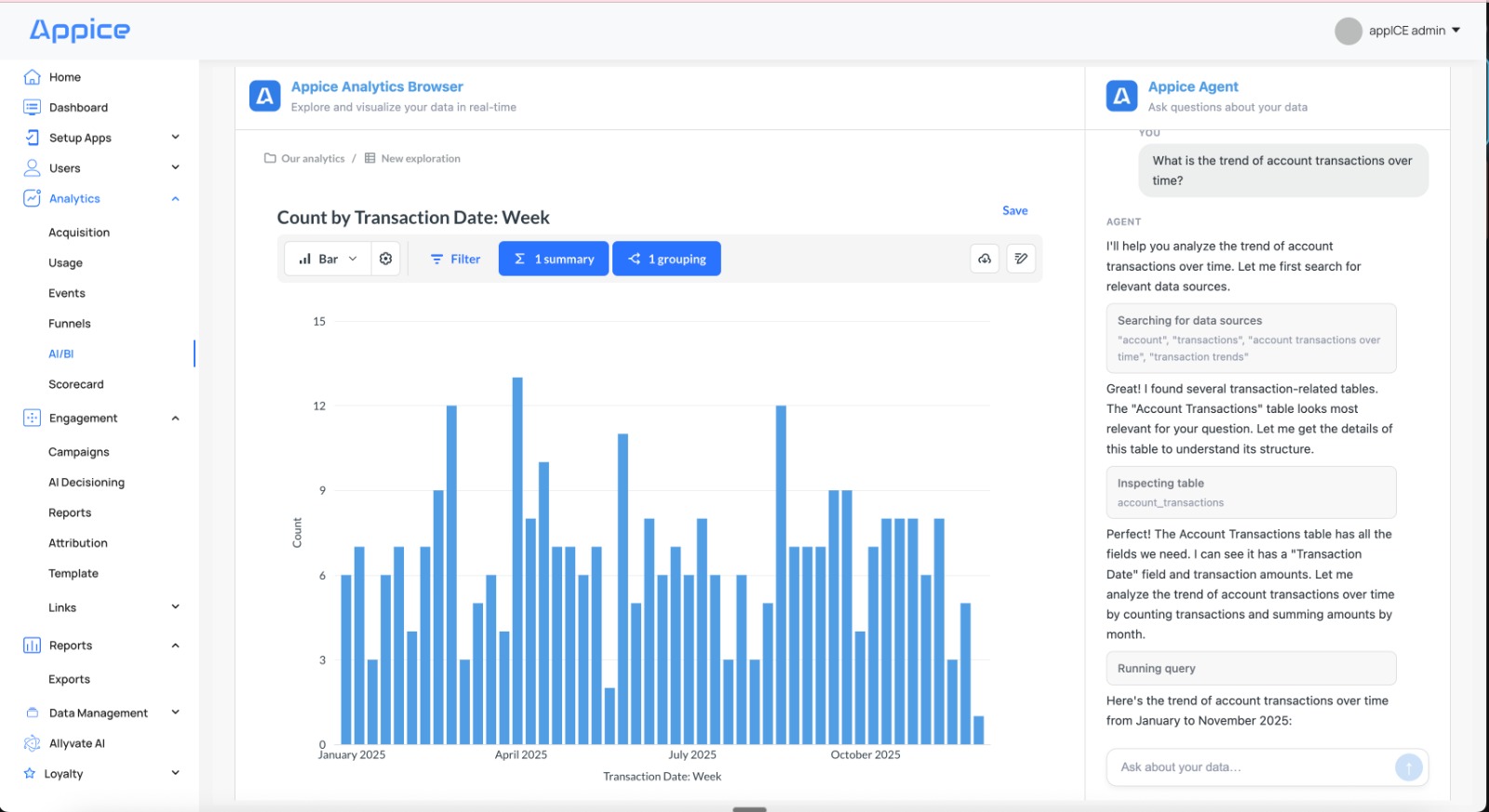Open the Template page

pyautogui.click(x=74, y=574)
